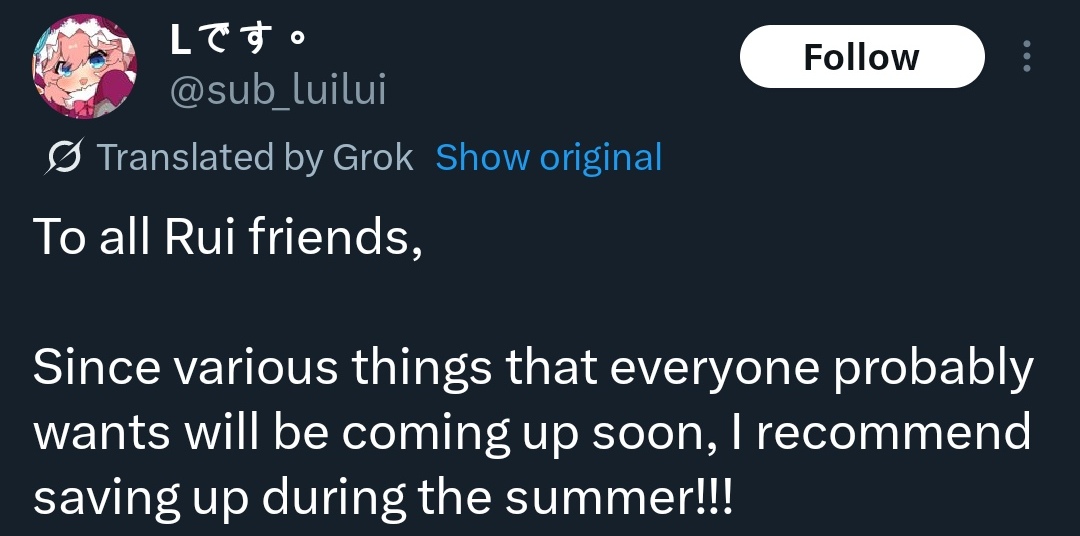Image resolution: width=1080 pixels, height=536 pixels.
Task: Open the three-dot more options menu
Action: [x=1026, y=57]
